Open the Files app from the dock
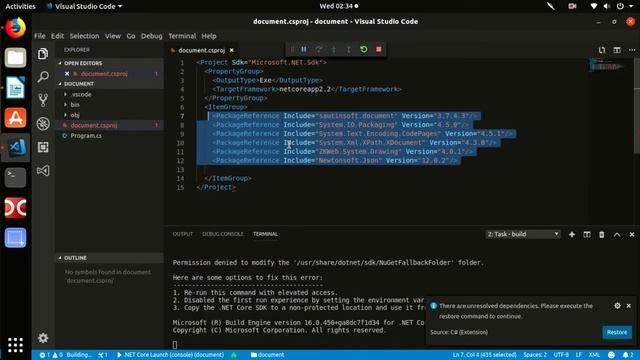Viewport: 640px width, 360px height. [16, 58]
